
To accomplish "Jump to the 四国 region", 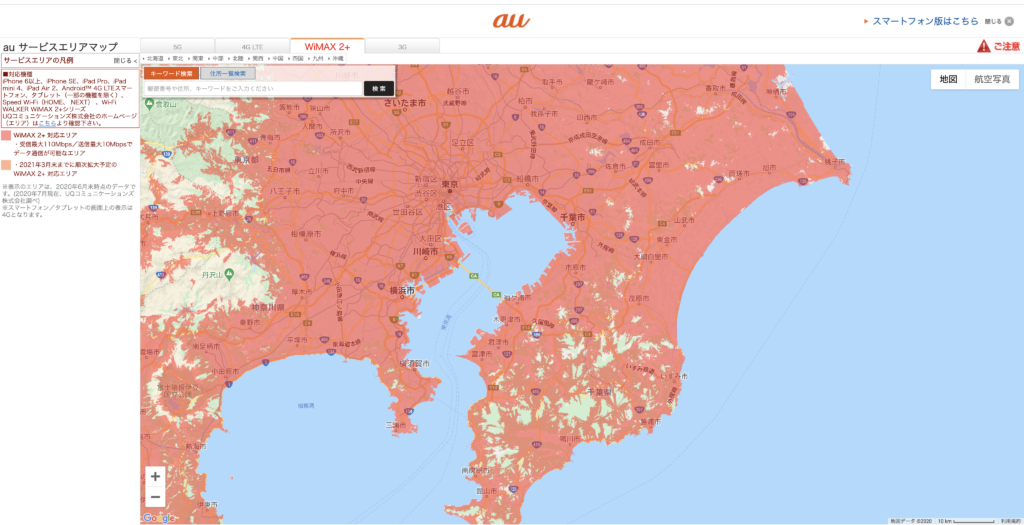I will point(296,59).
